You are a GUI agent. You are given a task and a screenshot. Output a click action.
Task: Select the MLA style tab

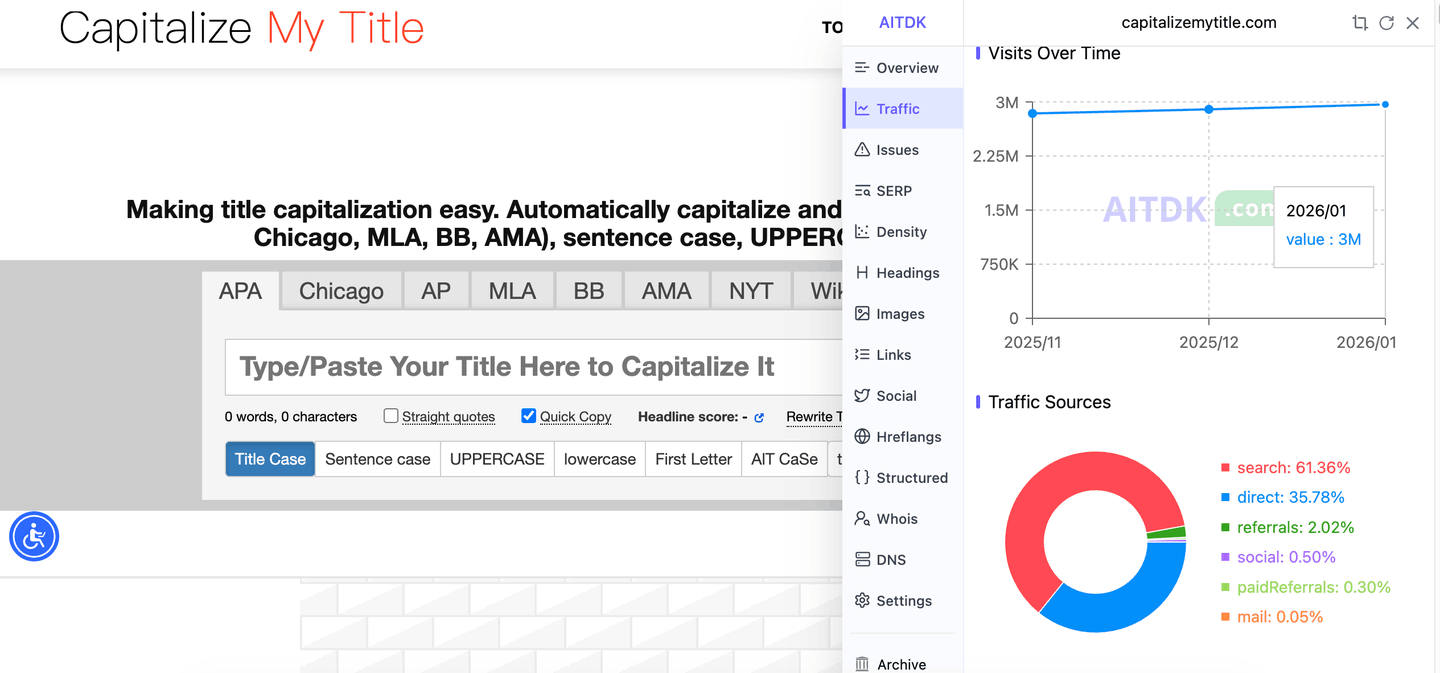pyautogui.click(x=512, y=291)
